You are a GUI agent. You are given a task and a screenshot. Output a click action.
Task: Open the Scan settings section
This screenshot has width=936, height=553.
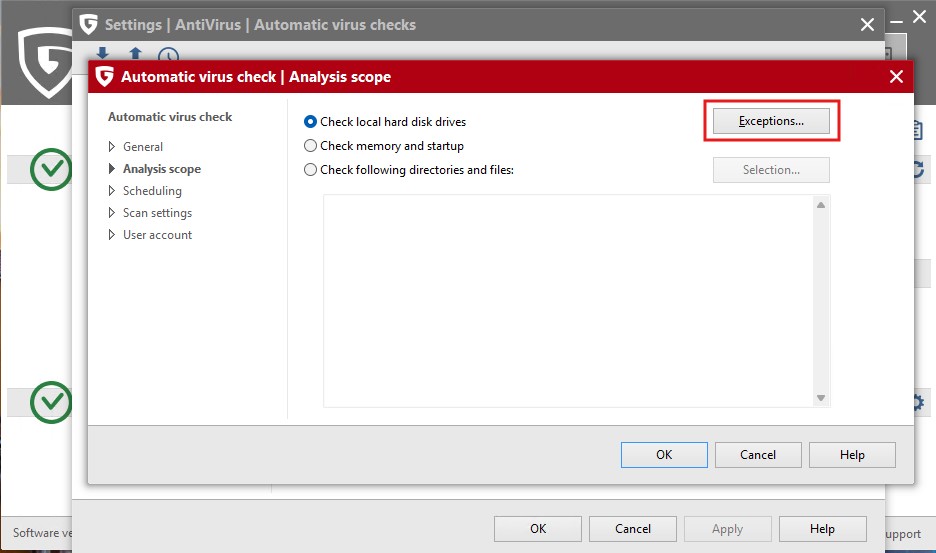(158, 213)
